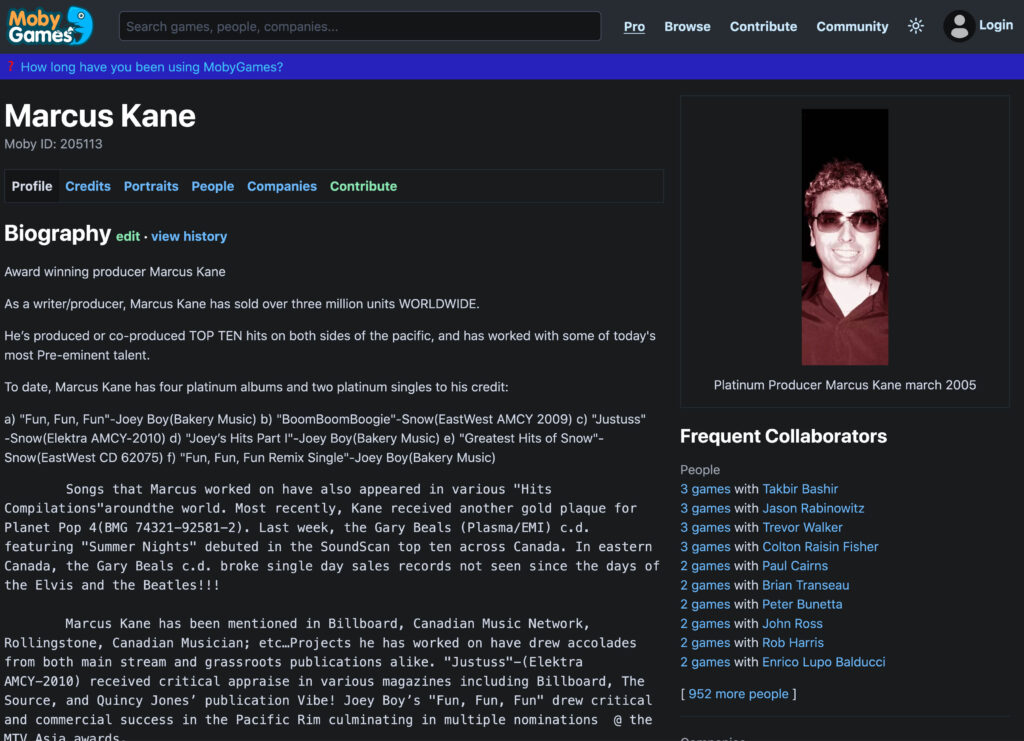Viewport: 1024px width, 741px height.
Task: Open Takbir Bashir collaborator profile
Action: [x=800, y=489]
